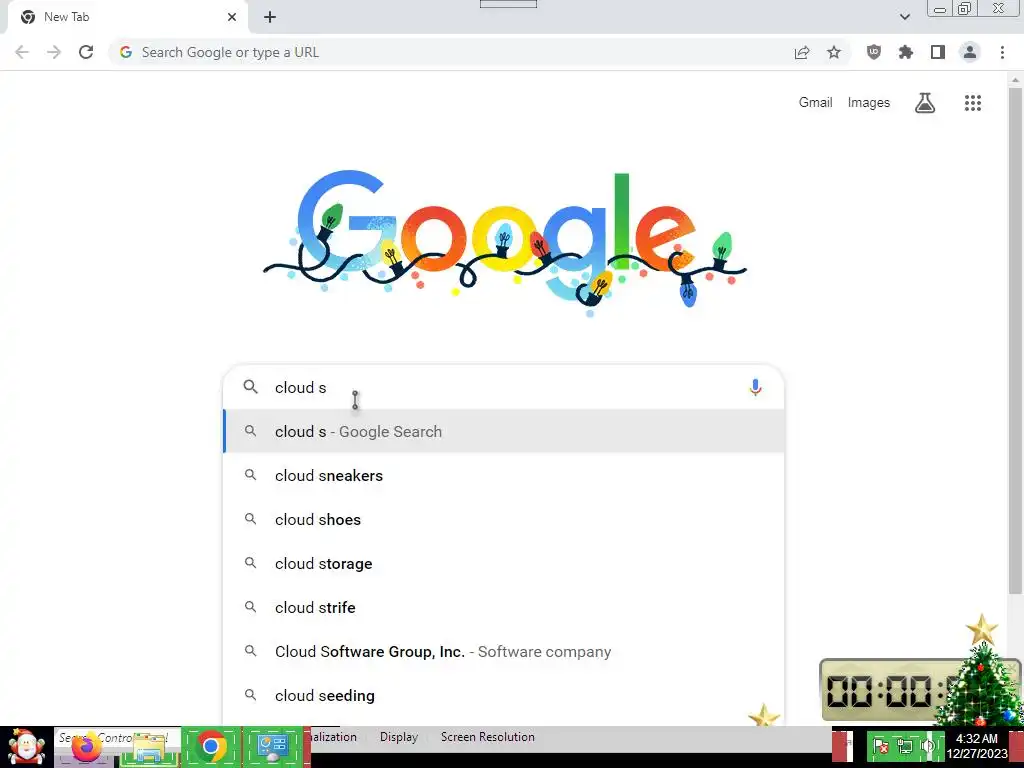
Task: Select the 'cloud s - Google Search' suggestion
Action: [504, 431]
